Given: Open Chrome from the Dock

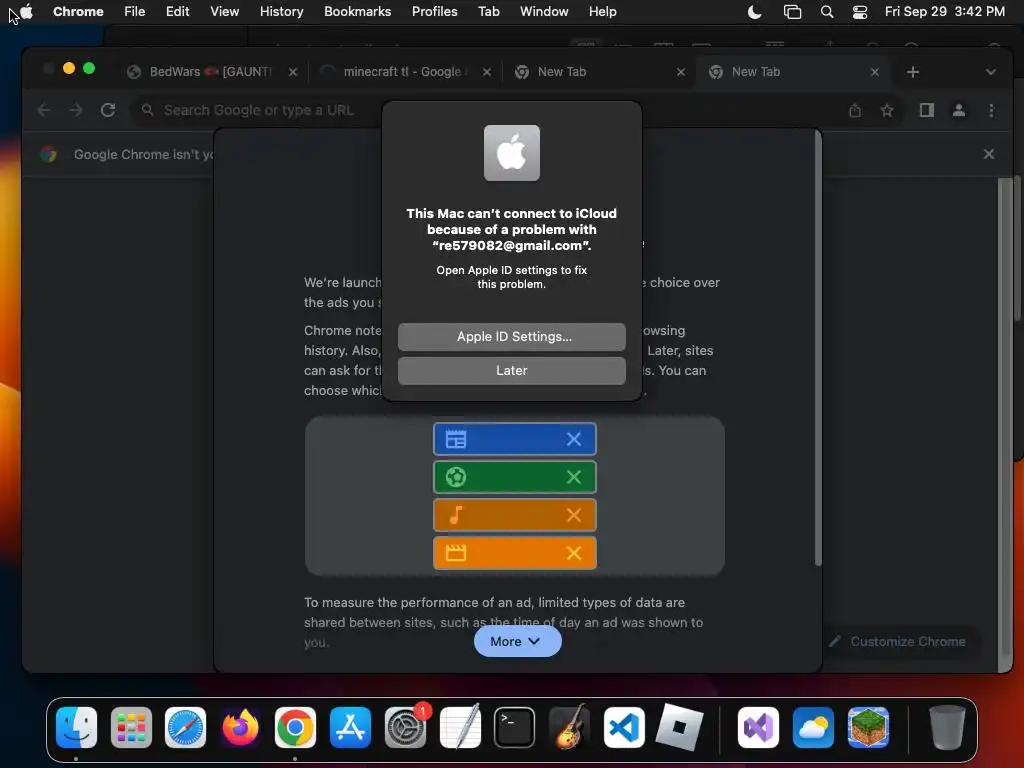Looking at the screenshot, I should click(x=295, y=726).
